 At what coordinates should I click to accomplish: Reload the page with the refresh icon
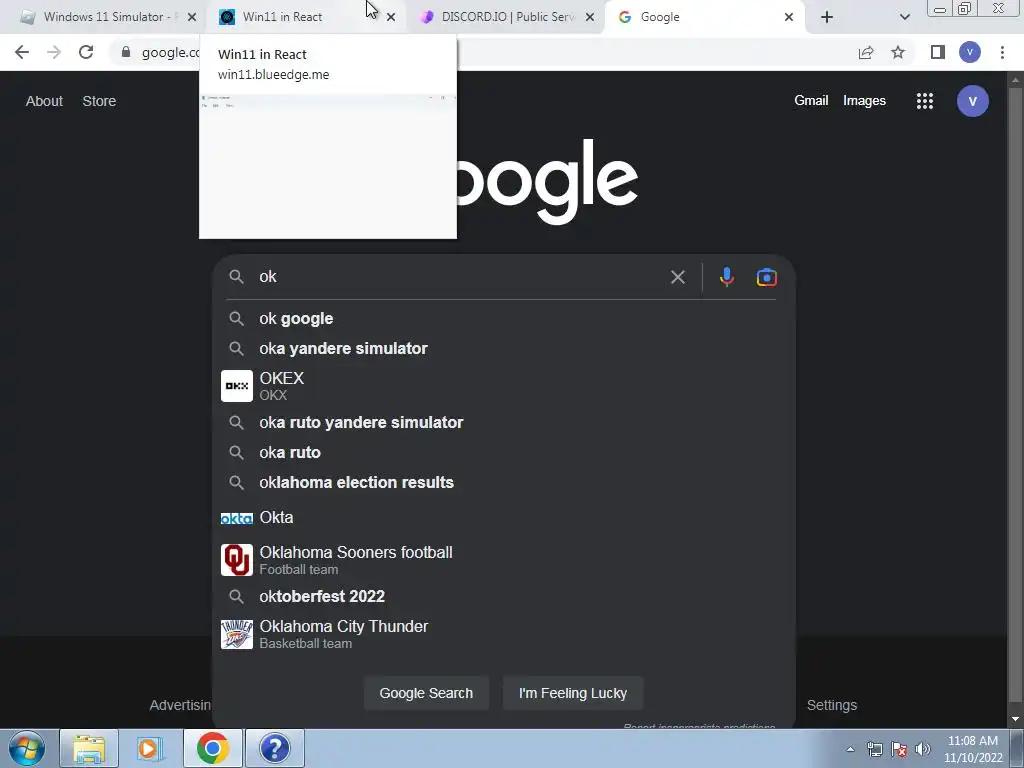pos(86,52)
